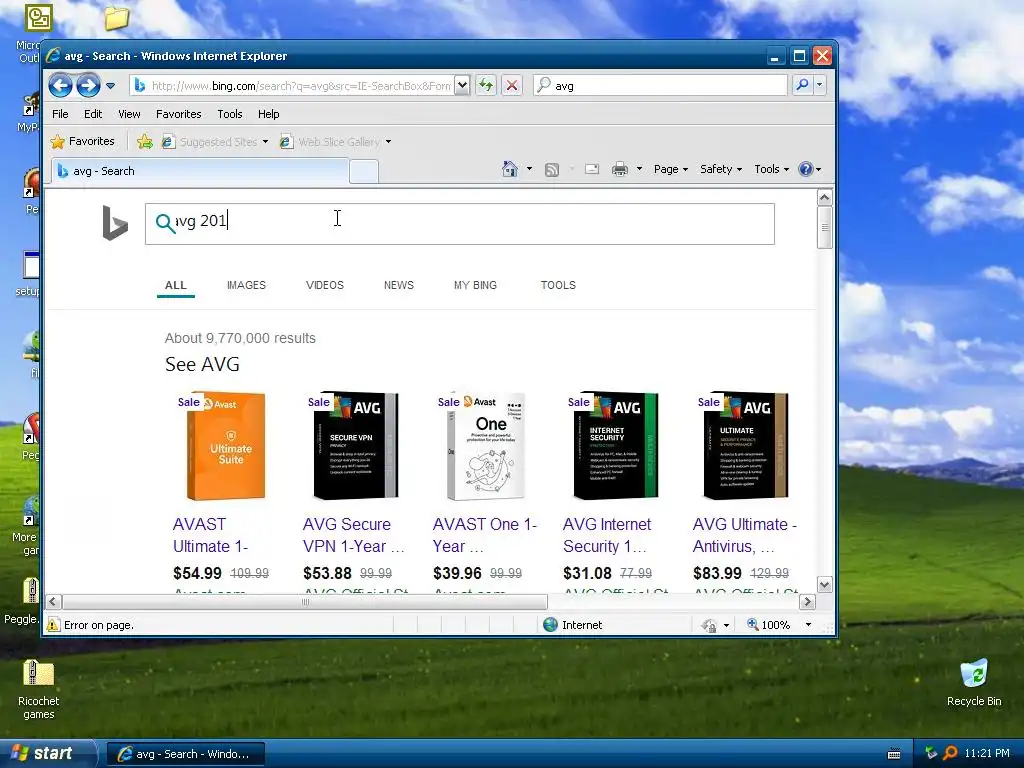Click the horizontal scrollbar right arrow
This screenshot has width=1024, height=768.
coord(807,601)
